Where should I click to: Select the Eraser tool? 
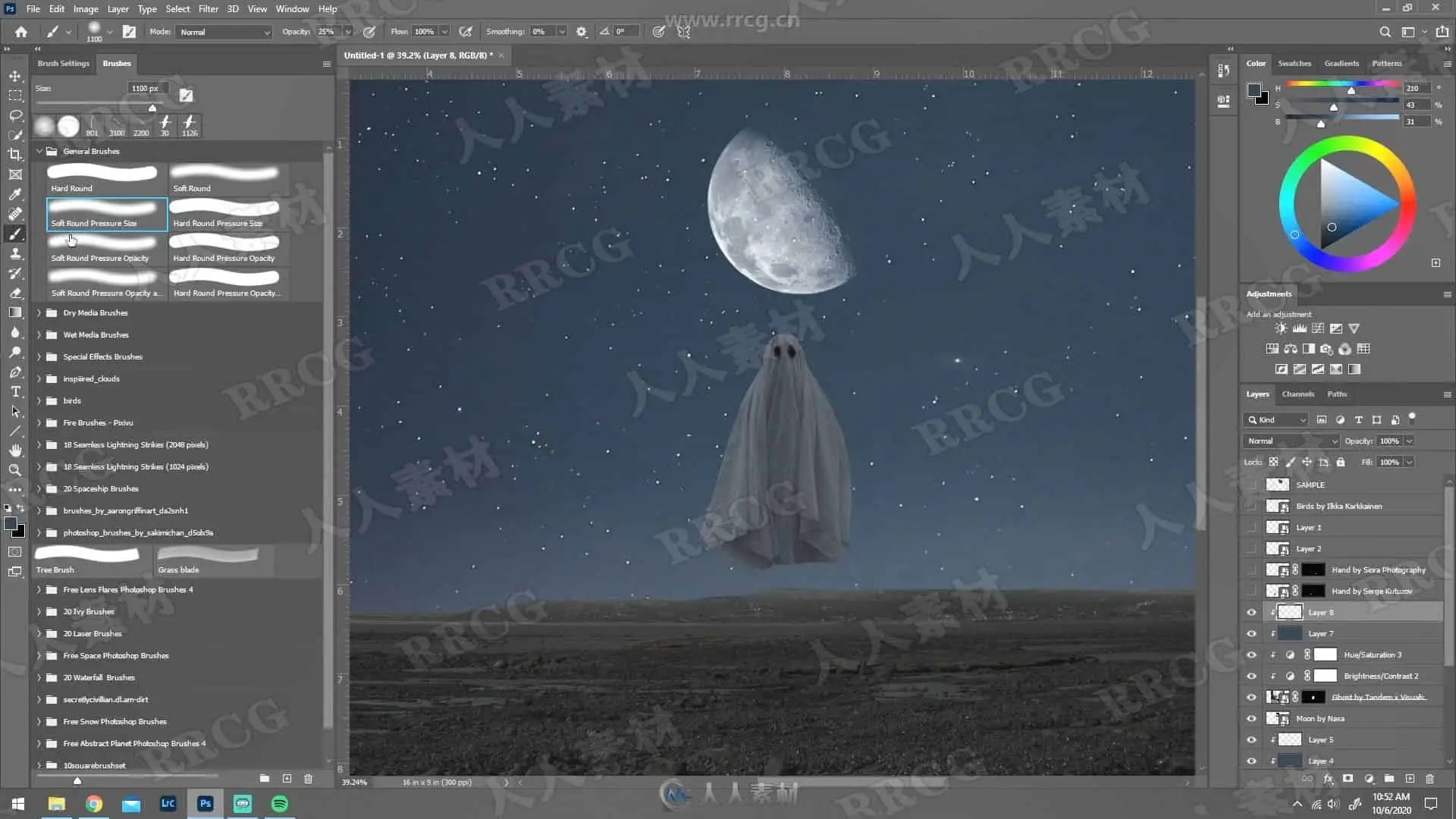[15, 293]
